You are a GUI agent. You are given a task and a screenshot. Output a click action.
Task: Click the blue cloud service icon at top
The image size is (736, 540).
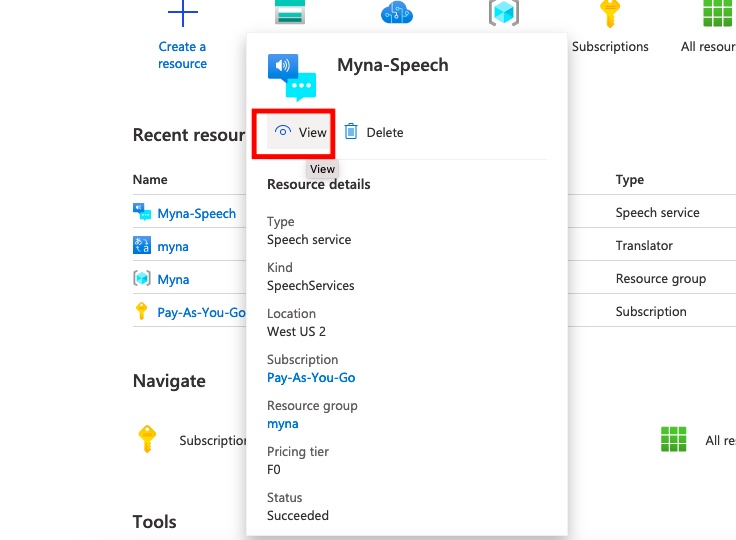397,12
